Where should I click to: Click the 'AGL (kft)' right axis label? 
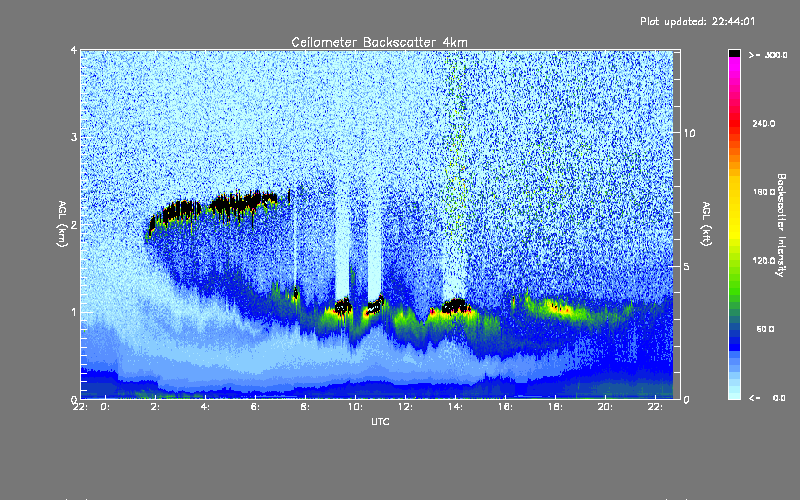tap(707, 224)
